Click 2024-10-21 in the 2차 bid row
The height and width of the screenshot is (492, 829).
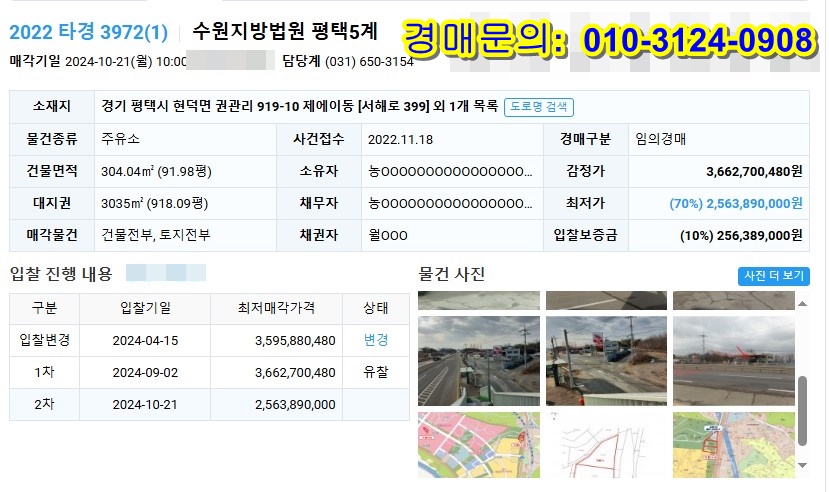point(145,405)
